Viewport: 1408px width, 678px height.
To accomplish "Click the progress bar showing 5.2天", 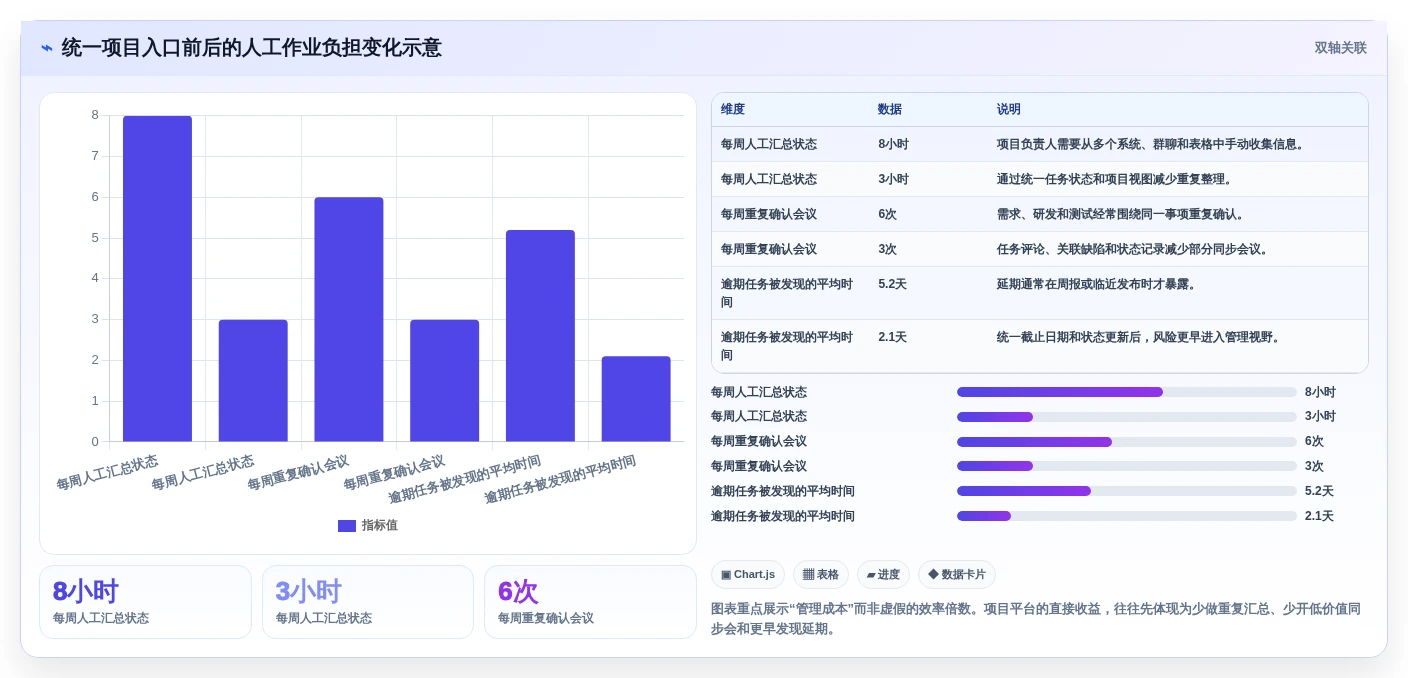I will [x=1127, y=491].
